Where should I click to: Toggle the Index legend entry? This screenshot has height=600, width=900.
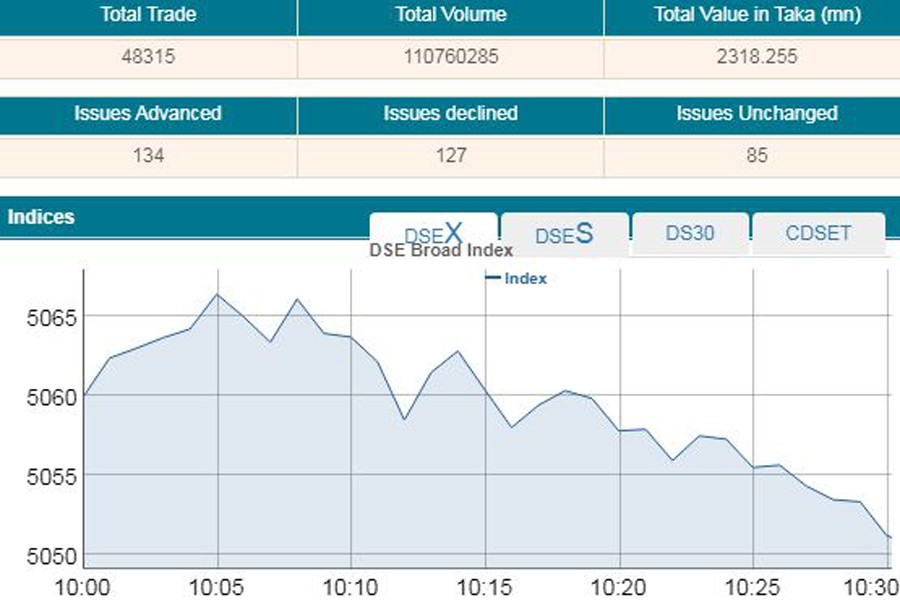517,279
